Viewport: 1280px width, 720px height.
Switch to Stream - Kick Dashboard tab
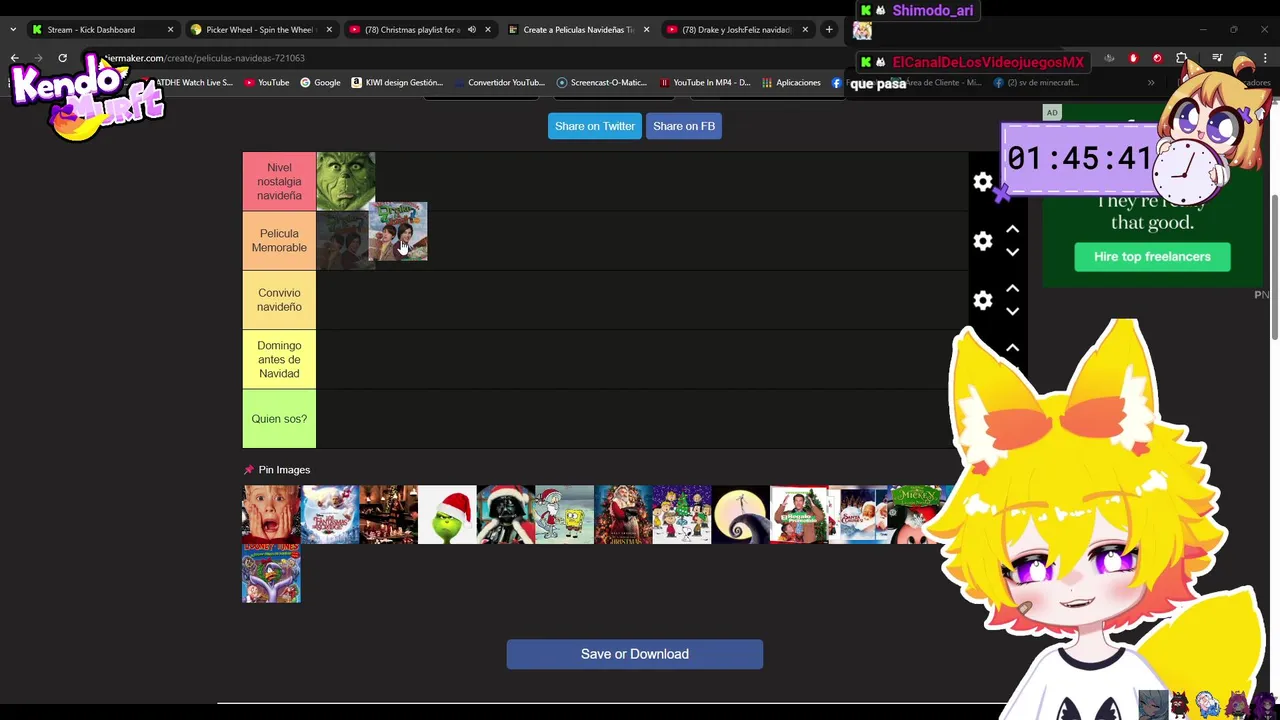pyautogui.click(x=91, y=30)
